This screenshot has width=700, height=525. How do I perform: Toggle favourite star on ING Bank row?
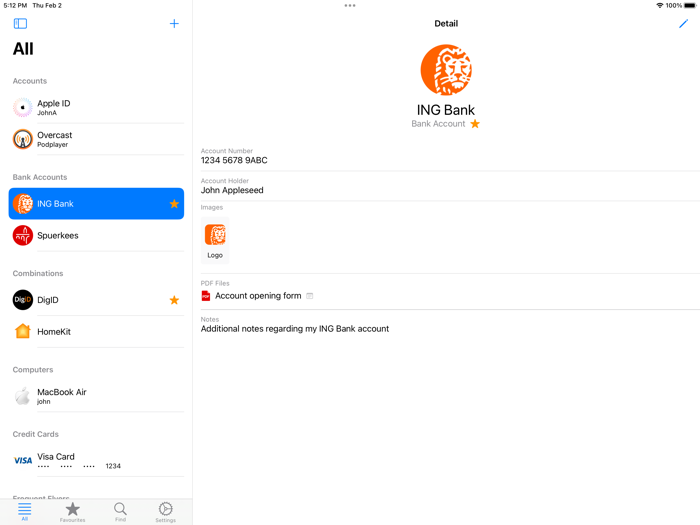pyautogui.click(x=174, y=204)
